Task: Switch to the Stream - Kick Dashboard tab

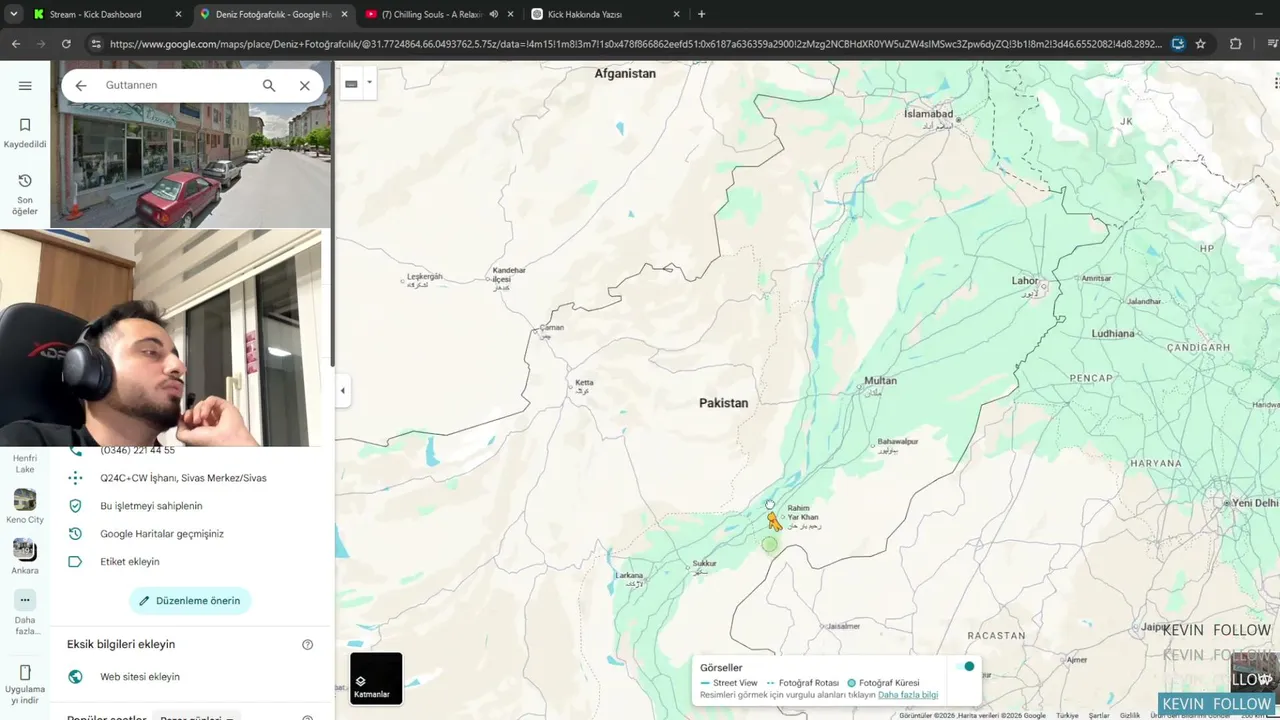Action: [105, 15]
